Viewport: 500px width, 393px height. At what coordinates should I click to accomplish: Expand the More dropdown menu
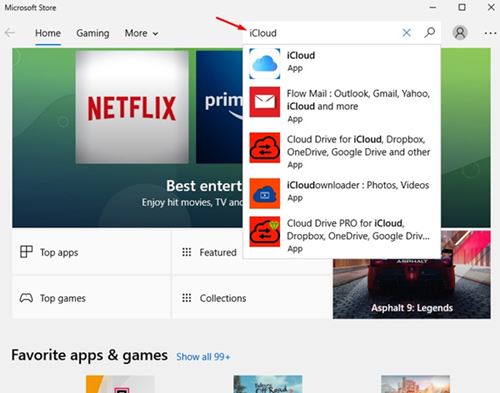coord(141,33)
